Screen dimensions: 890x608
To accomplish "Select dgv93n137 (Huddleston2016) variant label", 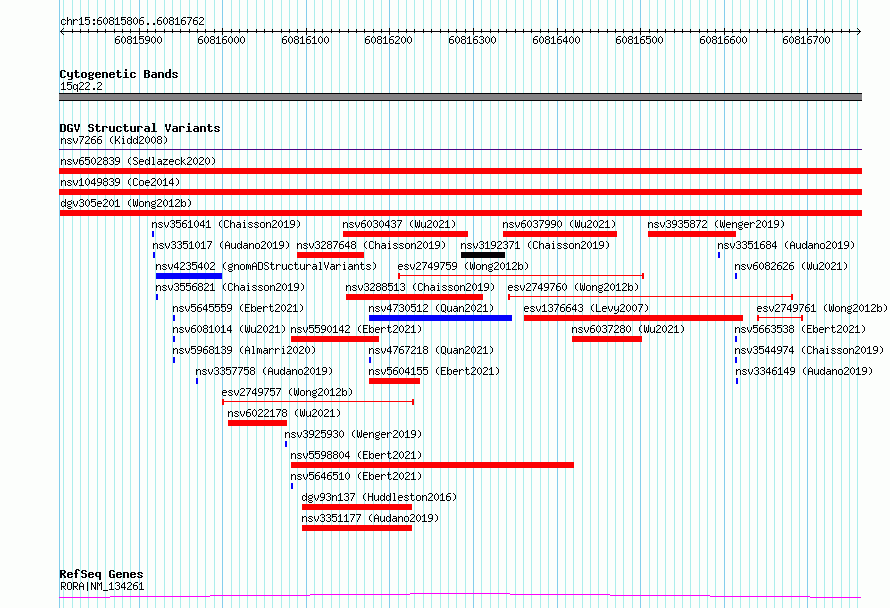I will 379,497.
